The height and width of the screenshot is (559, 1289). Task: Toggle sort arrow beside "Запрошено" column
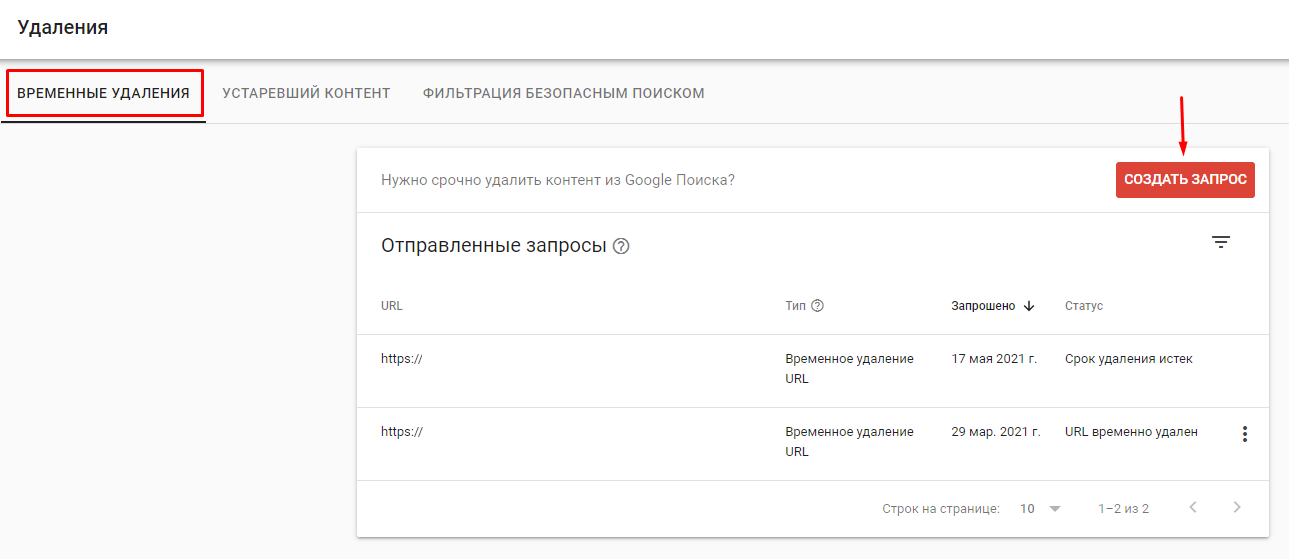(x=1029, y=306)
